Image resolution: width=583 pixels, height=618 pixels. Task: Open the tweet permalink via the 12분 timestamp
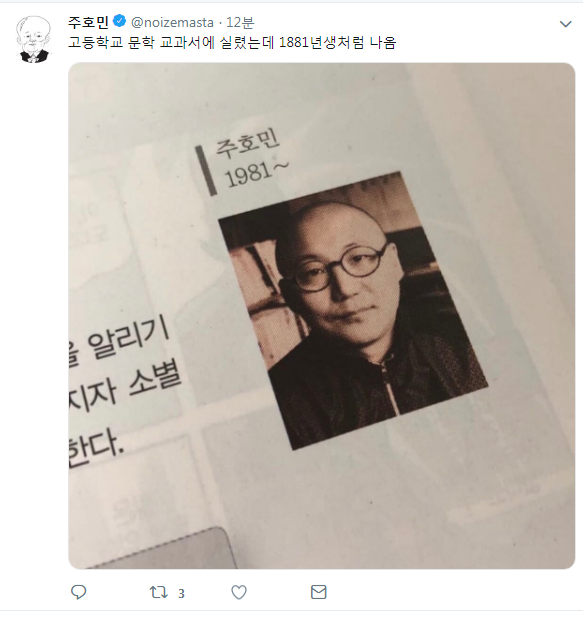(240, 22)
